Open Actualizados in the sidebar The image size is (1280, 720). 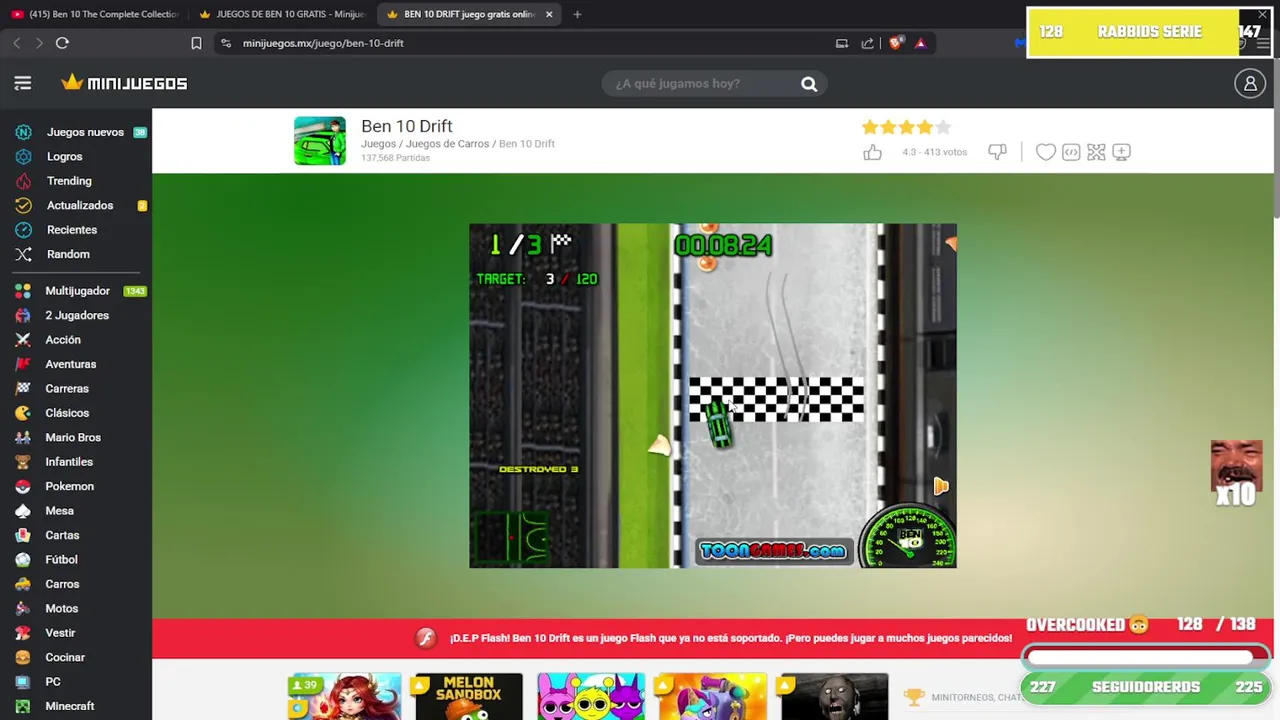click(x=80, y=205)
